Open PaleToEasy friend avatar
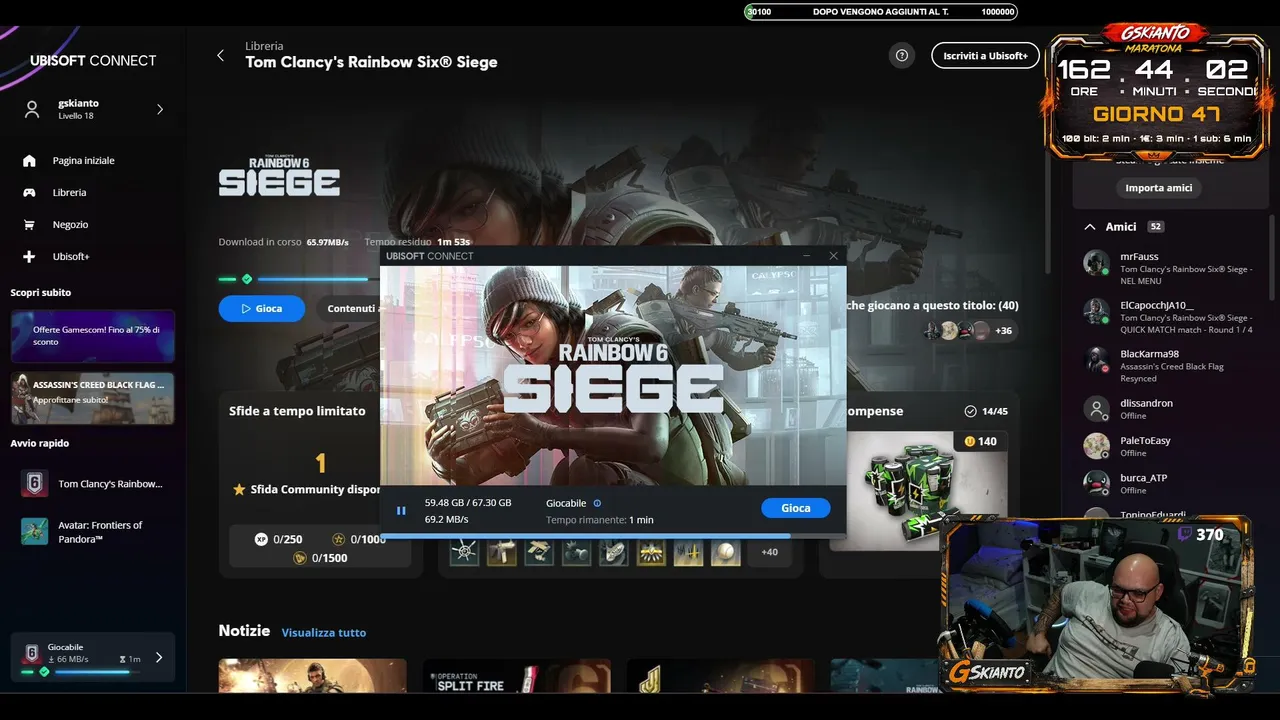 [x=1096, y=446]
